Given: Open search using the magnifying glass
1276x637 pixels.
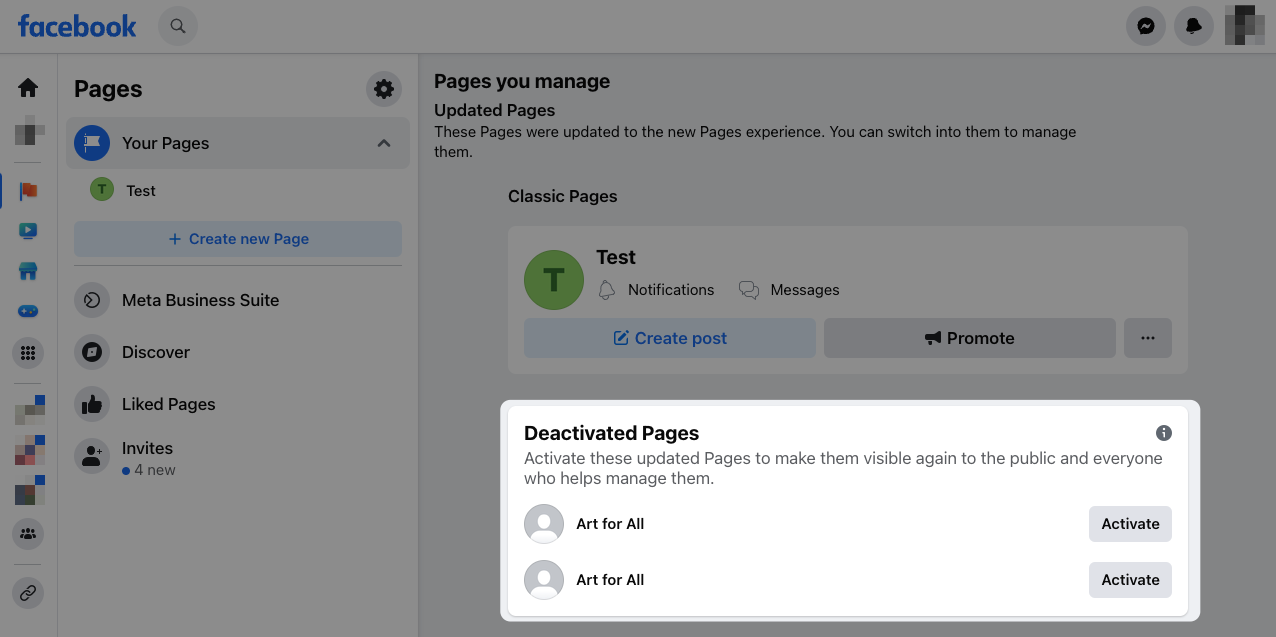Looking at the screenshot, I should click(x=177, y=26).
